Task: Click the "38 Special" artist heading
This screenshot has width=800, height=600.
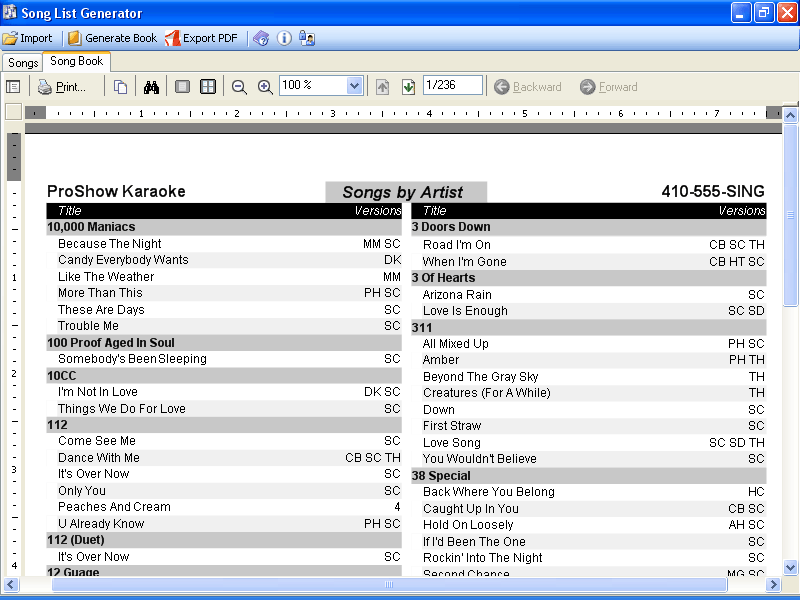Action: [x=441, y=476]
